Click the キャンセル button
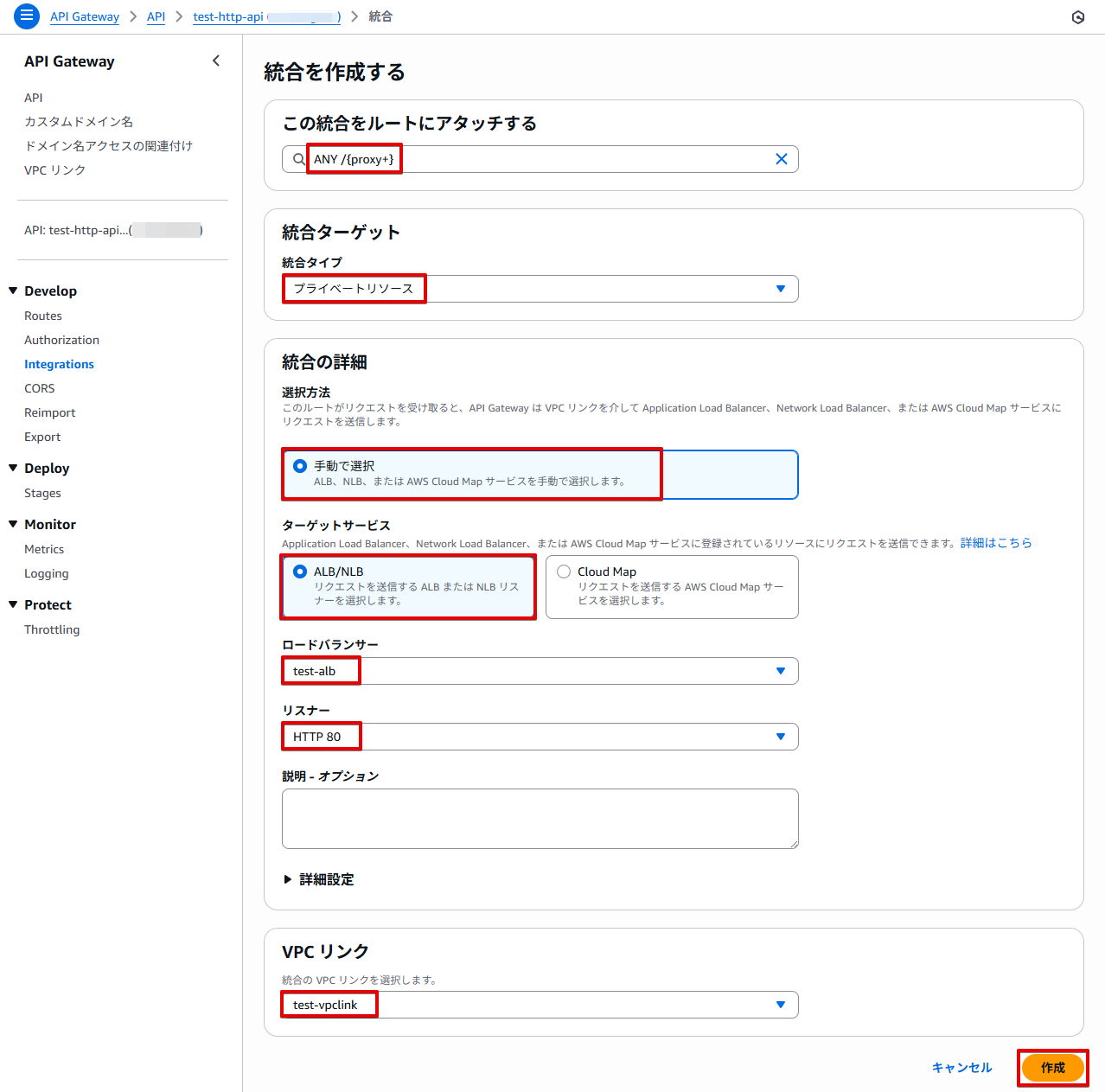 click(962, 1068)
